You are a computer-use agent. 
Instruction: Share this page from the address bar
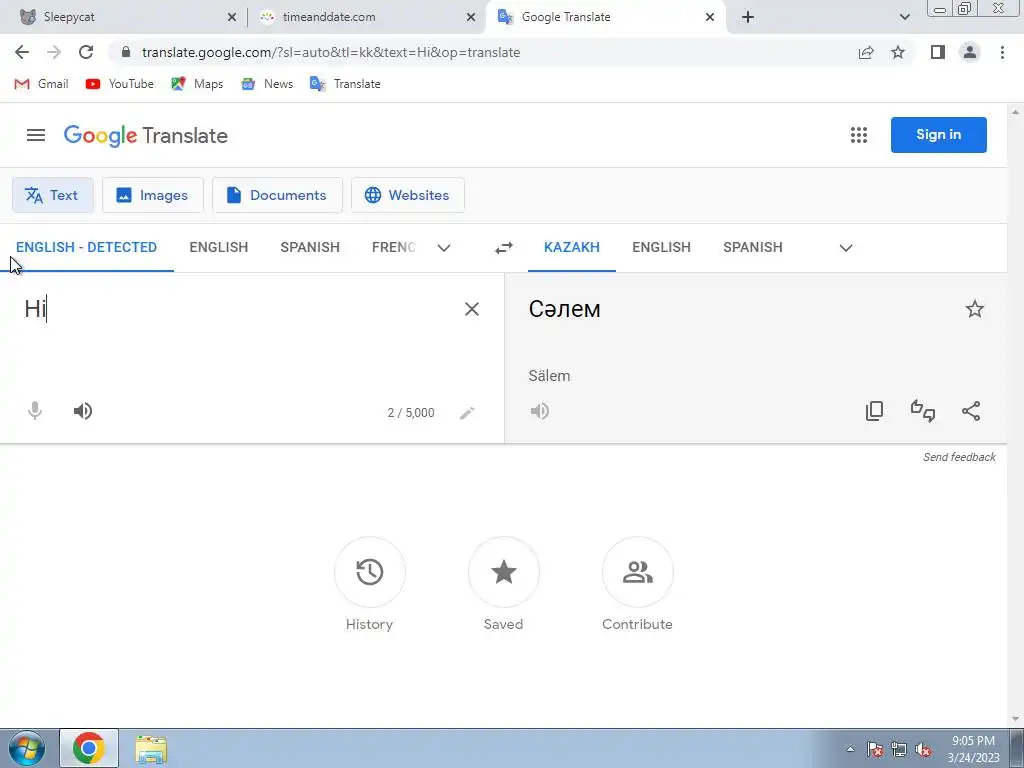866,52
